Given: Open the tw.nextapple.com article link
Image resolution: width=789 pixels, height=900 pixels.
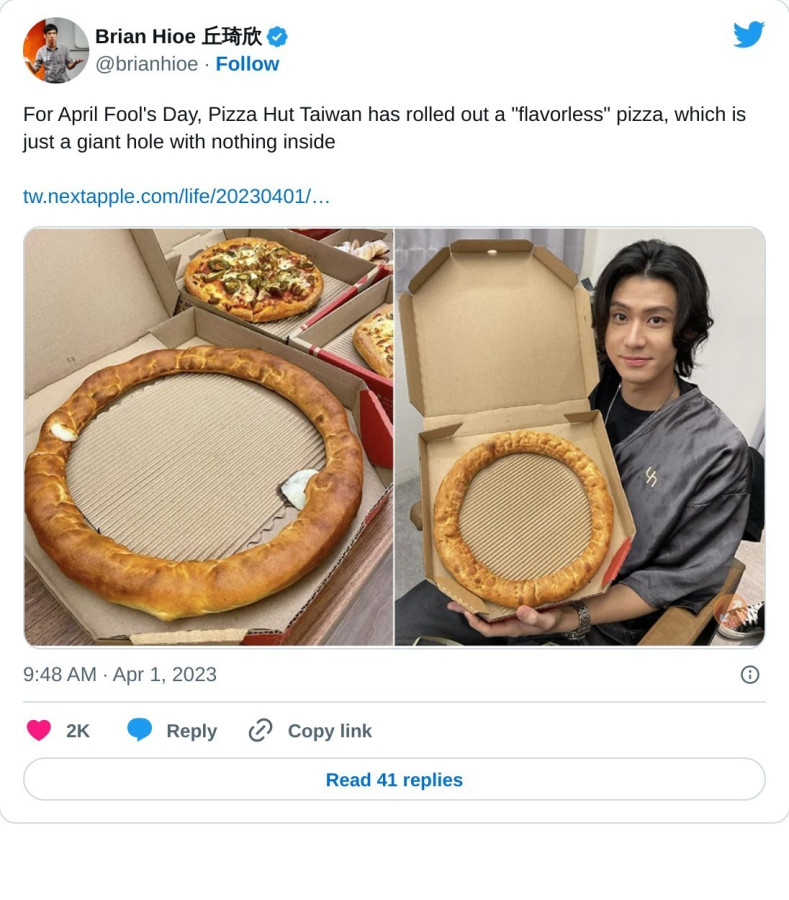Looking at the screenshot, I should point(176,196).
